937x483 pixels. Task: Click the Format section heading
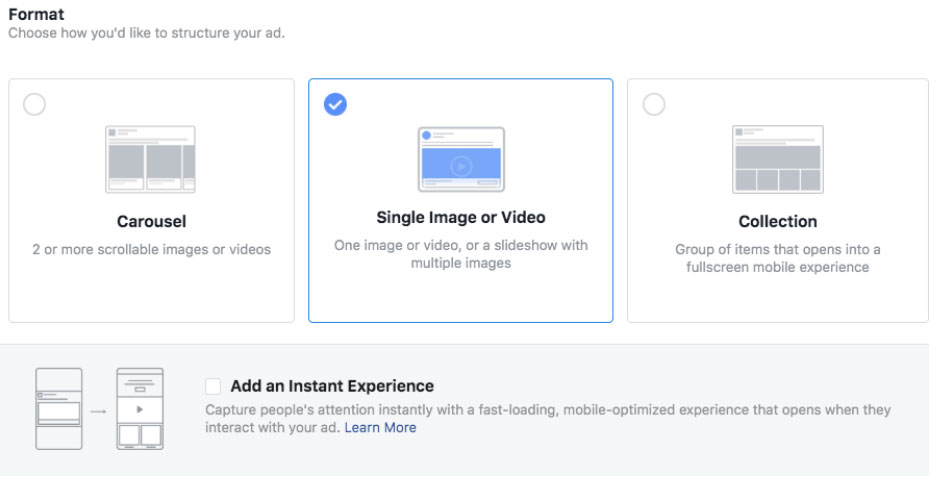click(x=37, y=14)
